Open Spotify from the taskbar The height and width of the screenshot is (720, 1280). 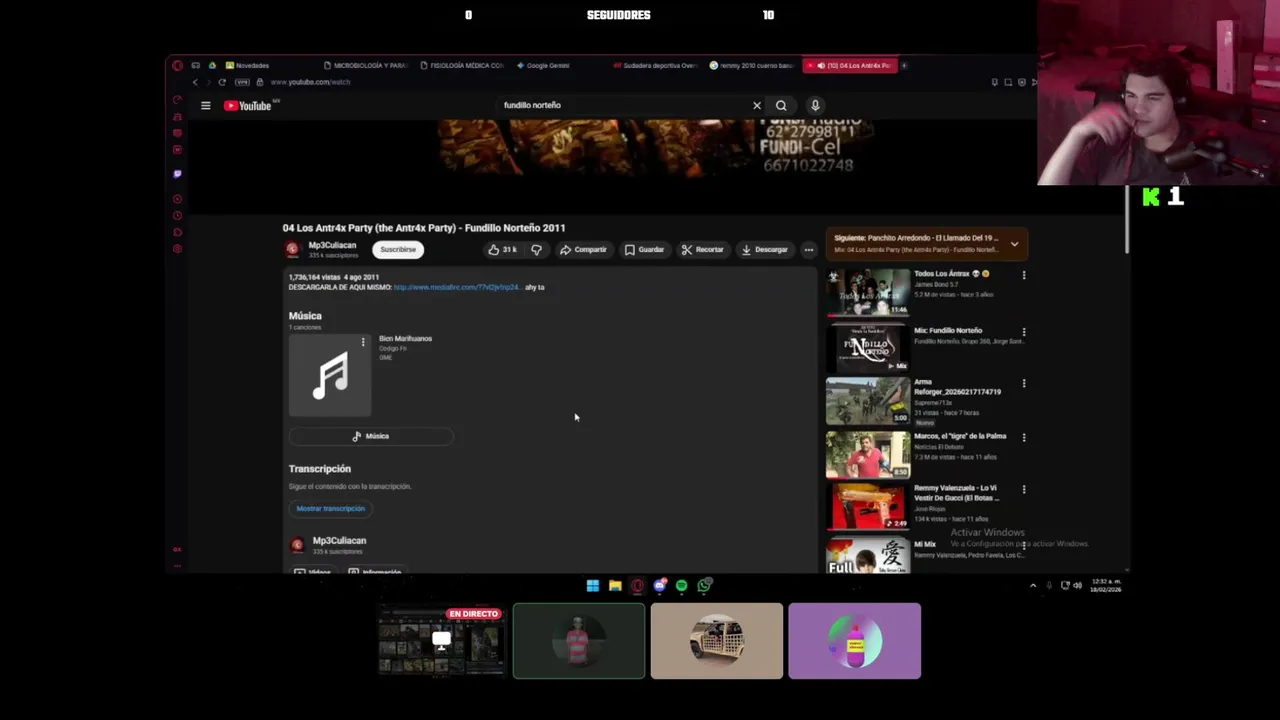[x=681, y=586]
